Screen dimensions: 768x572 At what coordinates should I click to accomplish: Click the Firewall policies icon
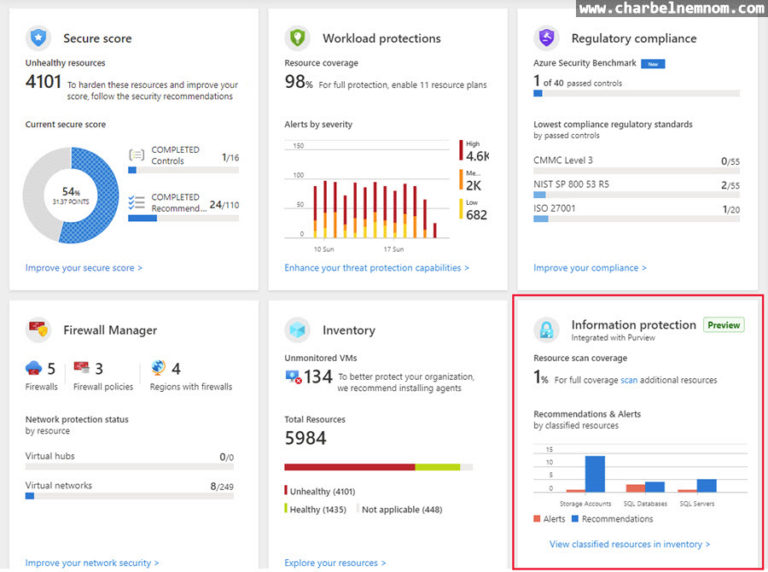[81, 367]
